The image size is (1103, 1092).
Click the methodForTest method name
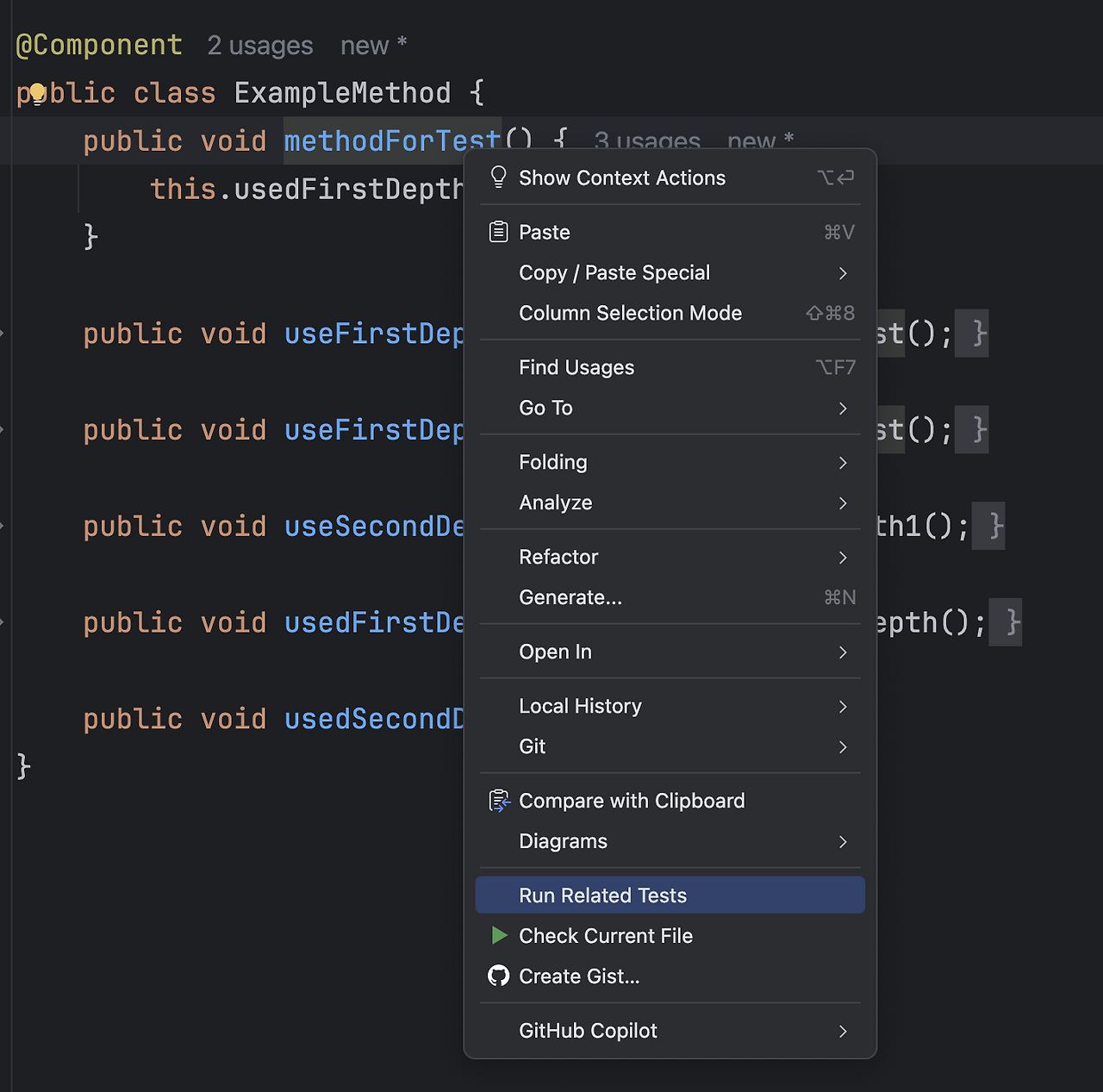393,140
